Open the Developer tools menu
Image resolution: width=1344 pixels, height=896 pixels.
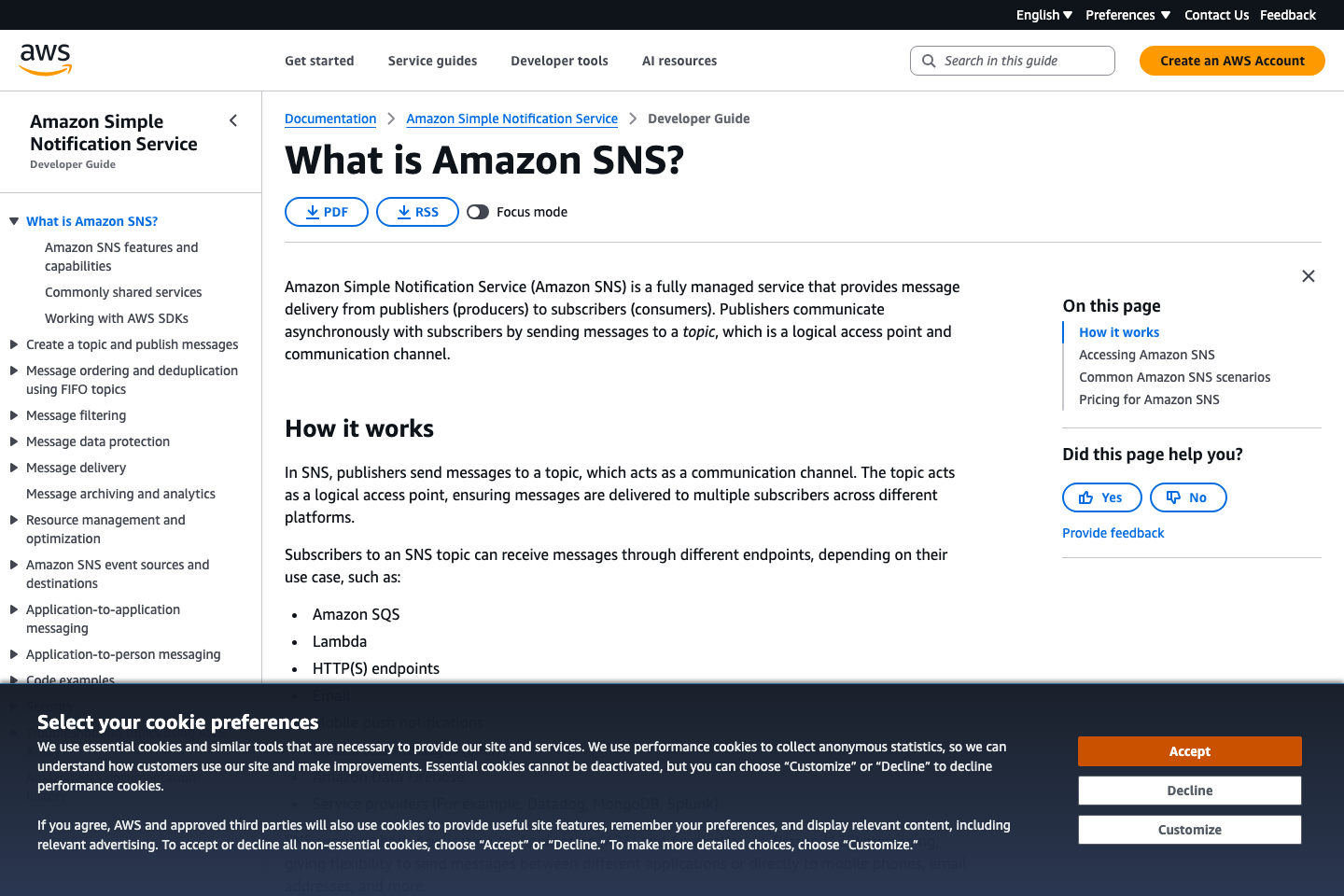[x=559, y=60]
